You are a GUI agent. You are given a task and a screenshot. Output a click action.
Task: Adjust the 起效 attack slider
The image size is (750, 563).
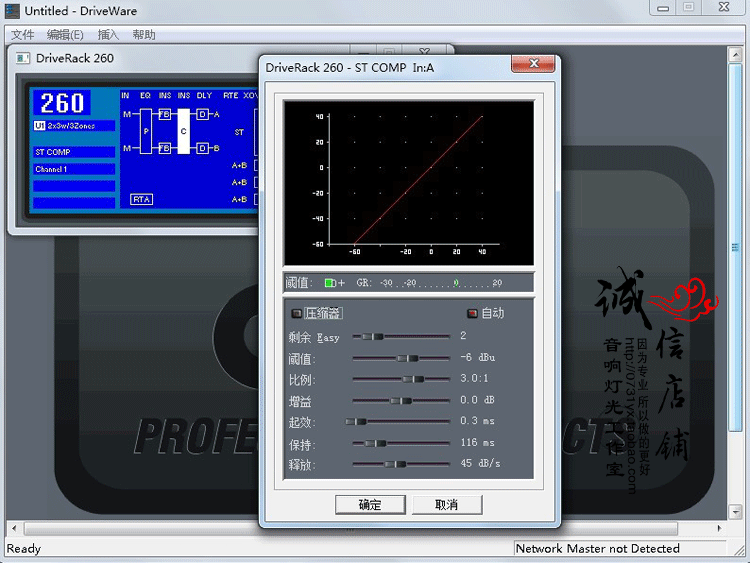click(356, 421)
